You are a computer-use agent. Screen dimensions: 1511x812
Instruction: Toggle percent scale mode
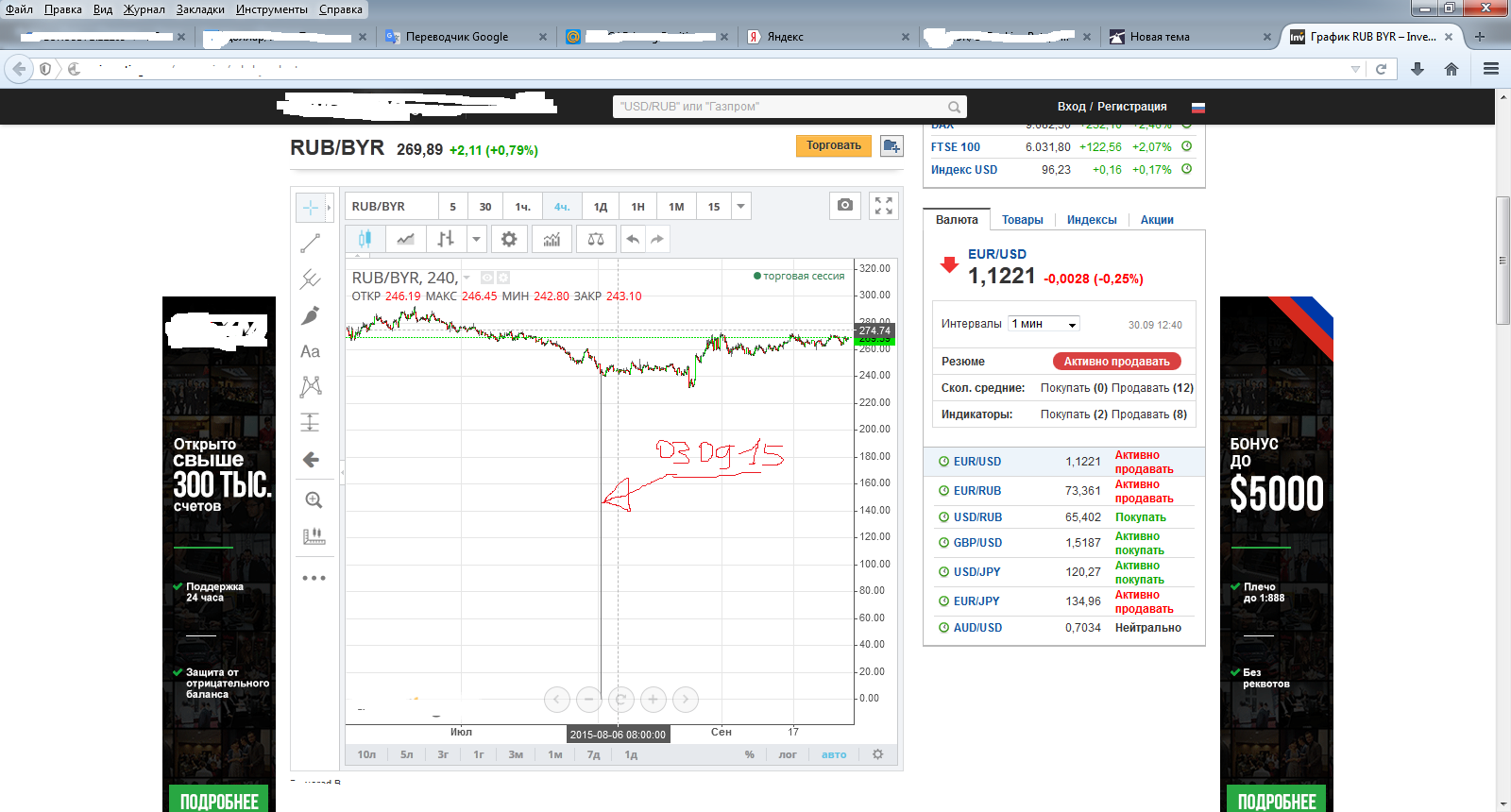749,754
